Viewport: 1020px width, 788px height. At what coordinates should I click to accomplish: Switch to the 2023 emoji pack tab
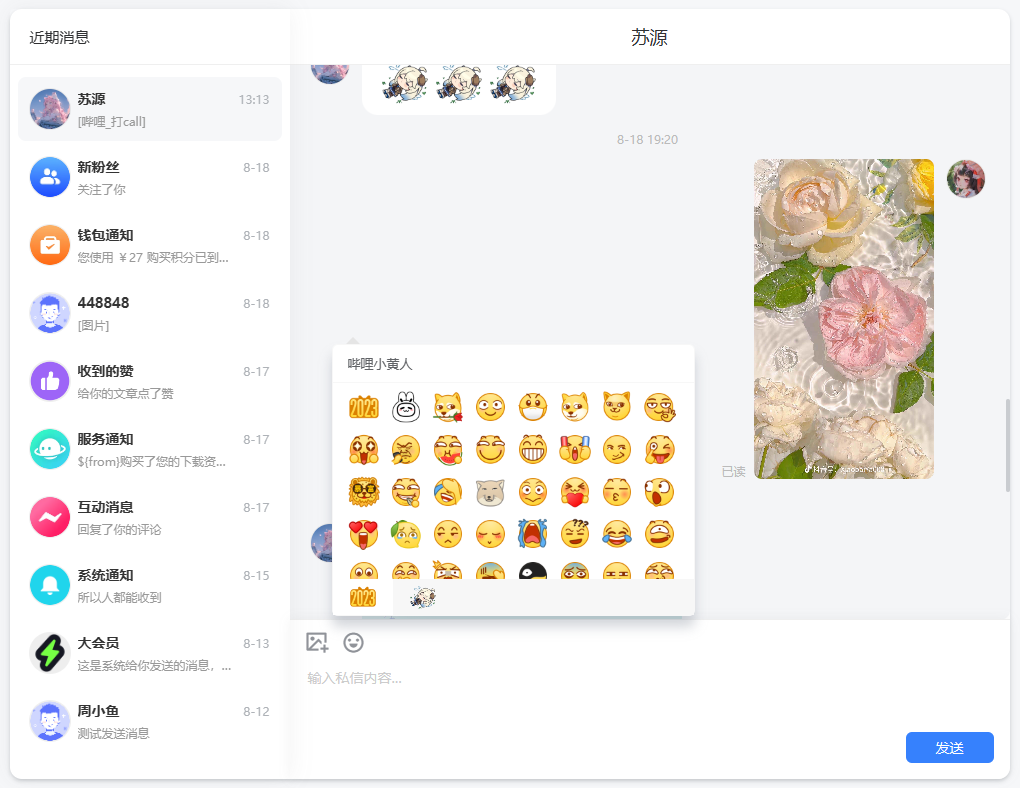[363, 597]
